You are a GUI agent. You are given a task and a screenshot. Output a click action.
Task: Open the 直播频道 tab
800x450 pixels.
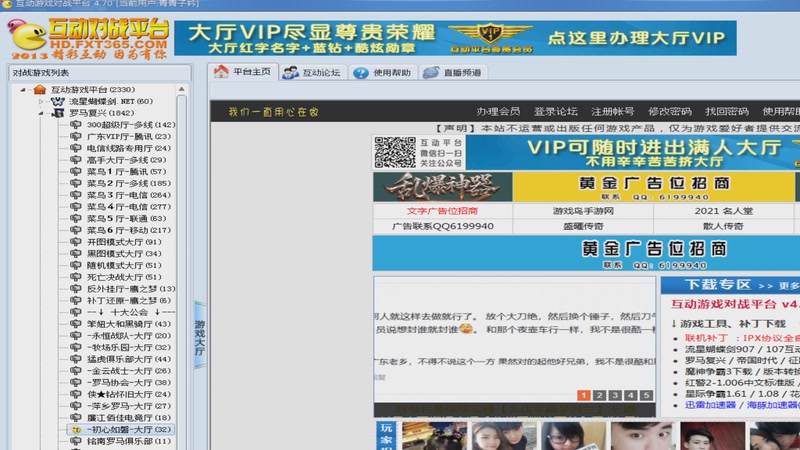click(x=453, y=72)
